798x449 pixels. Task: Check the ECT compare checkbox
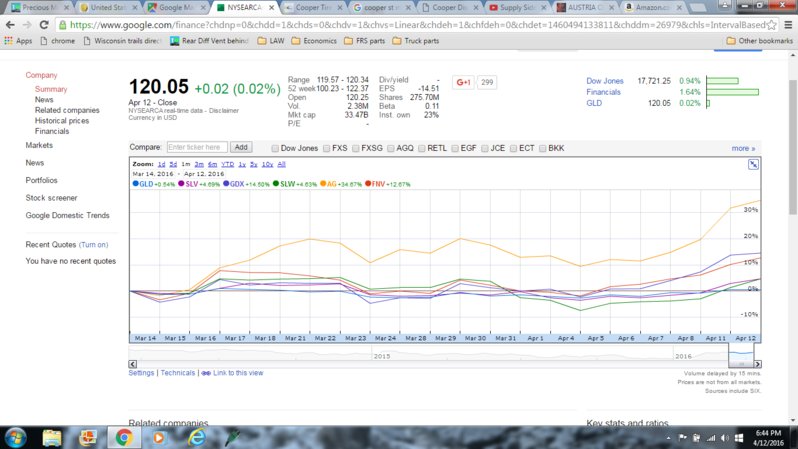(x=513, y=149)
